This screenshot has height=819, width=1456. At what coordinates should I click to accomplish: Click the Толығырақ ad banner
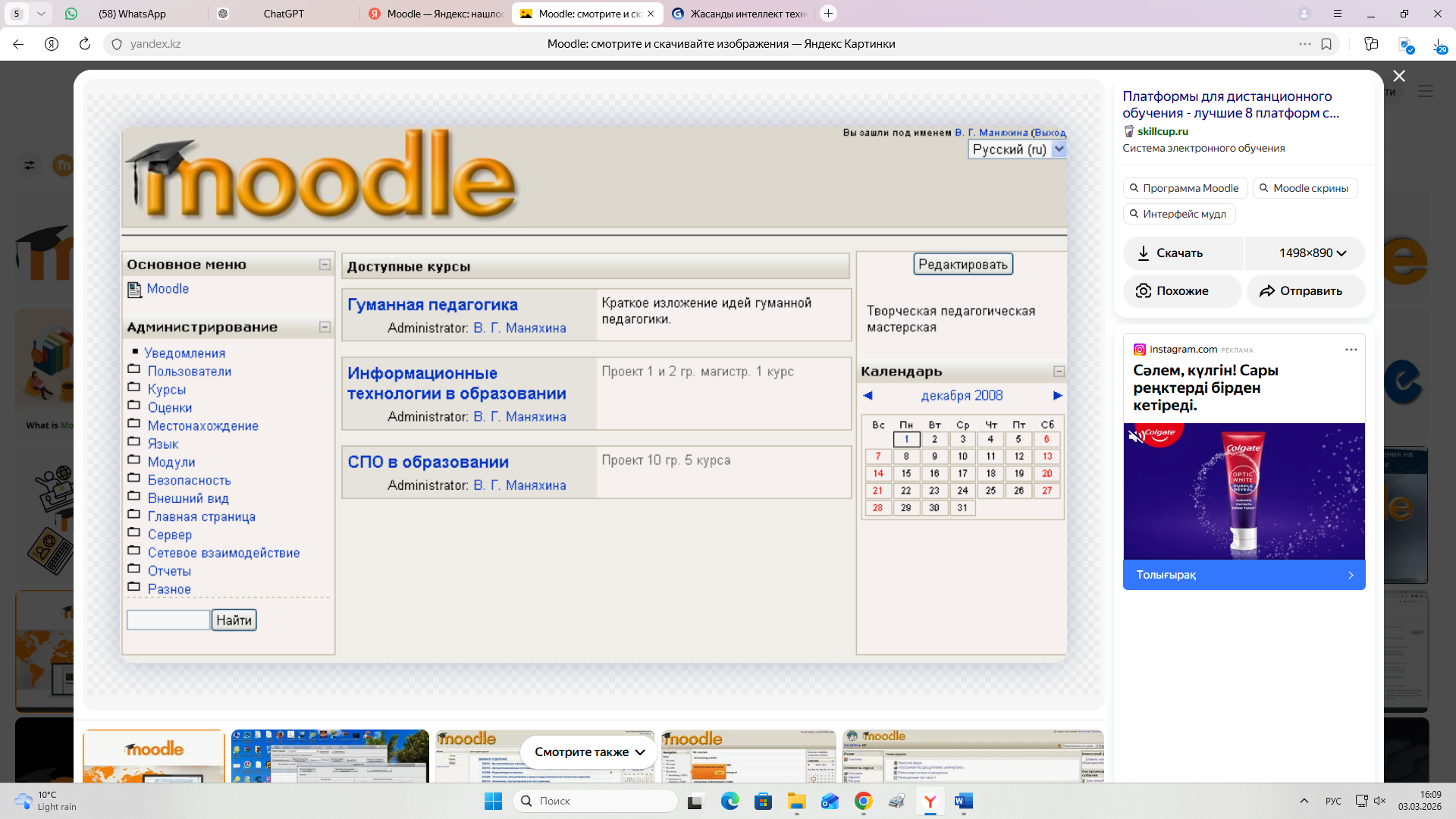pos(1244,575)
